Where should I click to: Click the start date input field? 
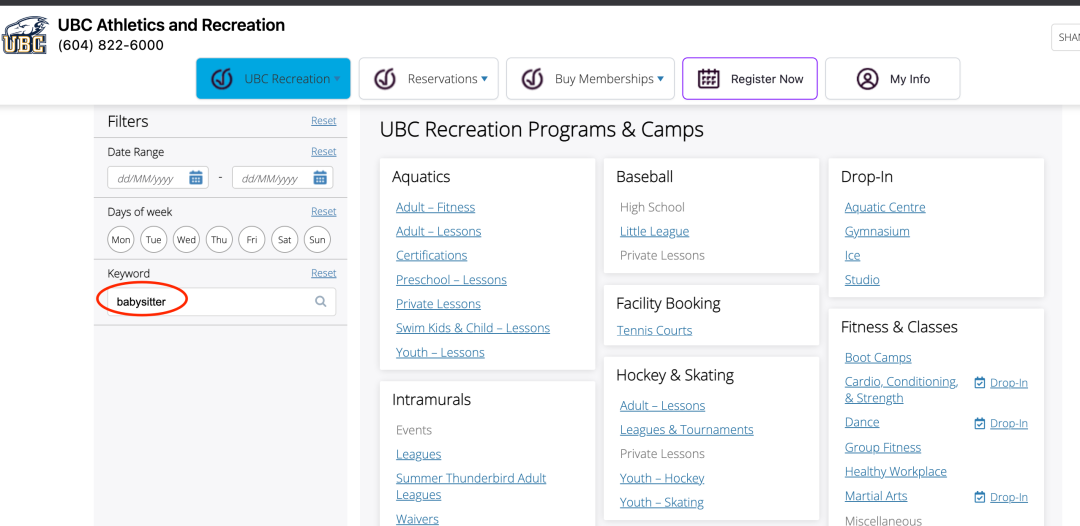(158, 178)
